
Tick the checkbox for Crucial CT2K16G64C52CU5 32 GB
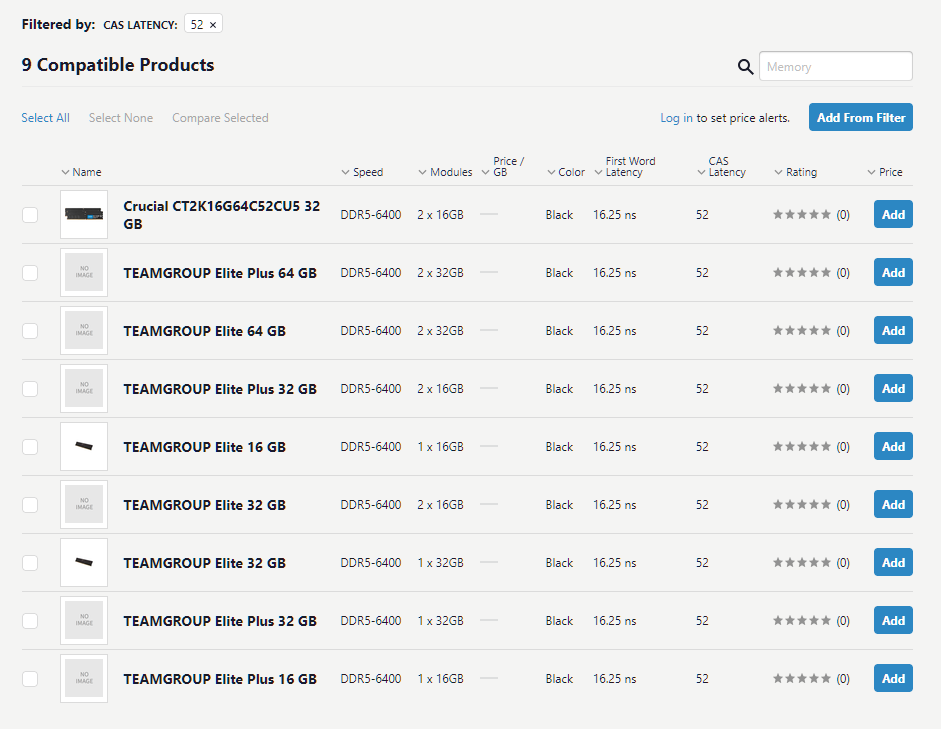coord(30,215)
